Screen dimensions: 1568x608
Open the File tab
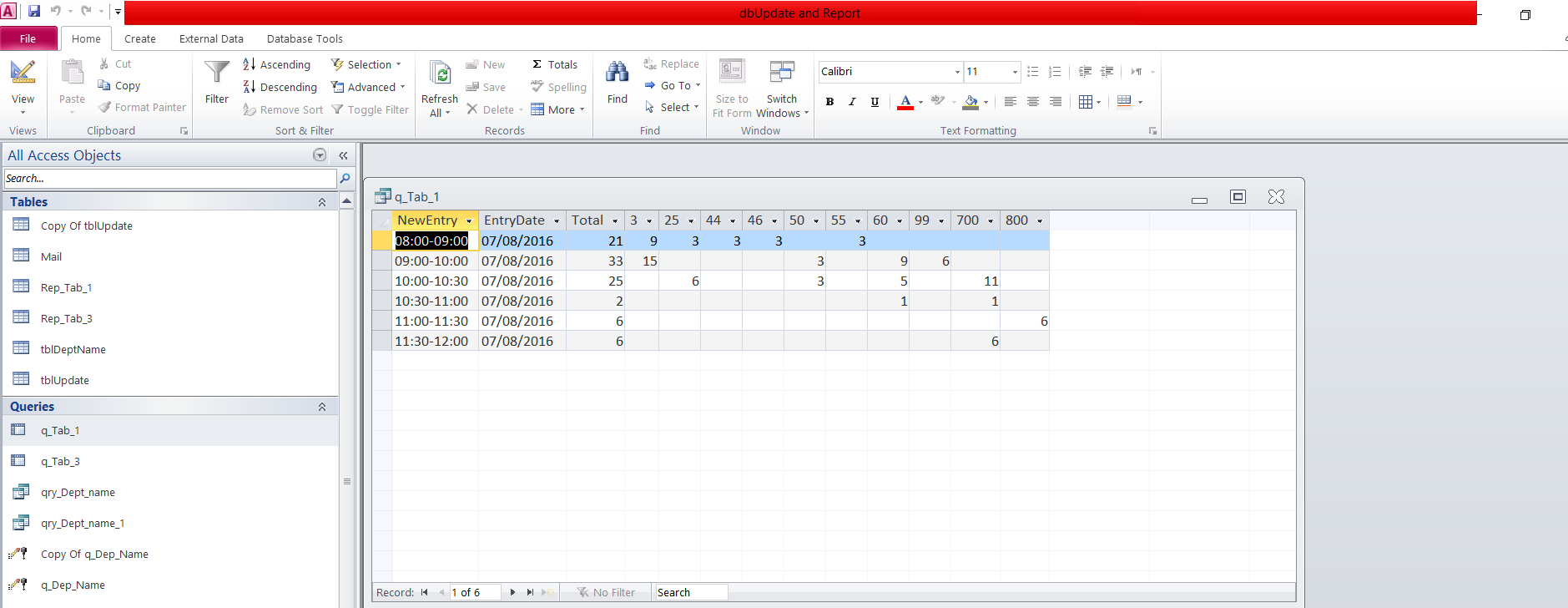28,38
